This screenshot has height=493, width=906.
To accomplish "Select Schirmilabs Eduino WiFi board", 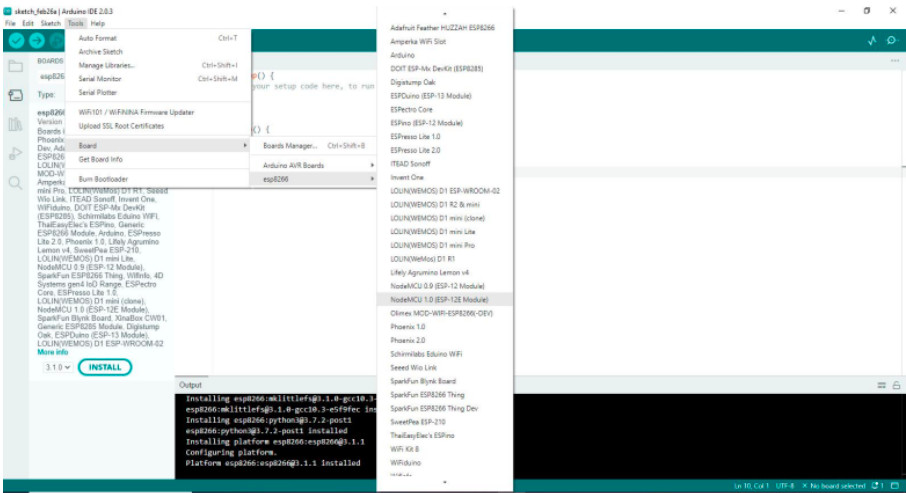I will [444, 354].
